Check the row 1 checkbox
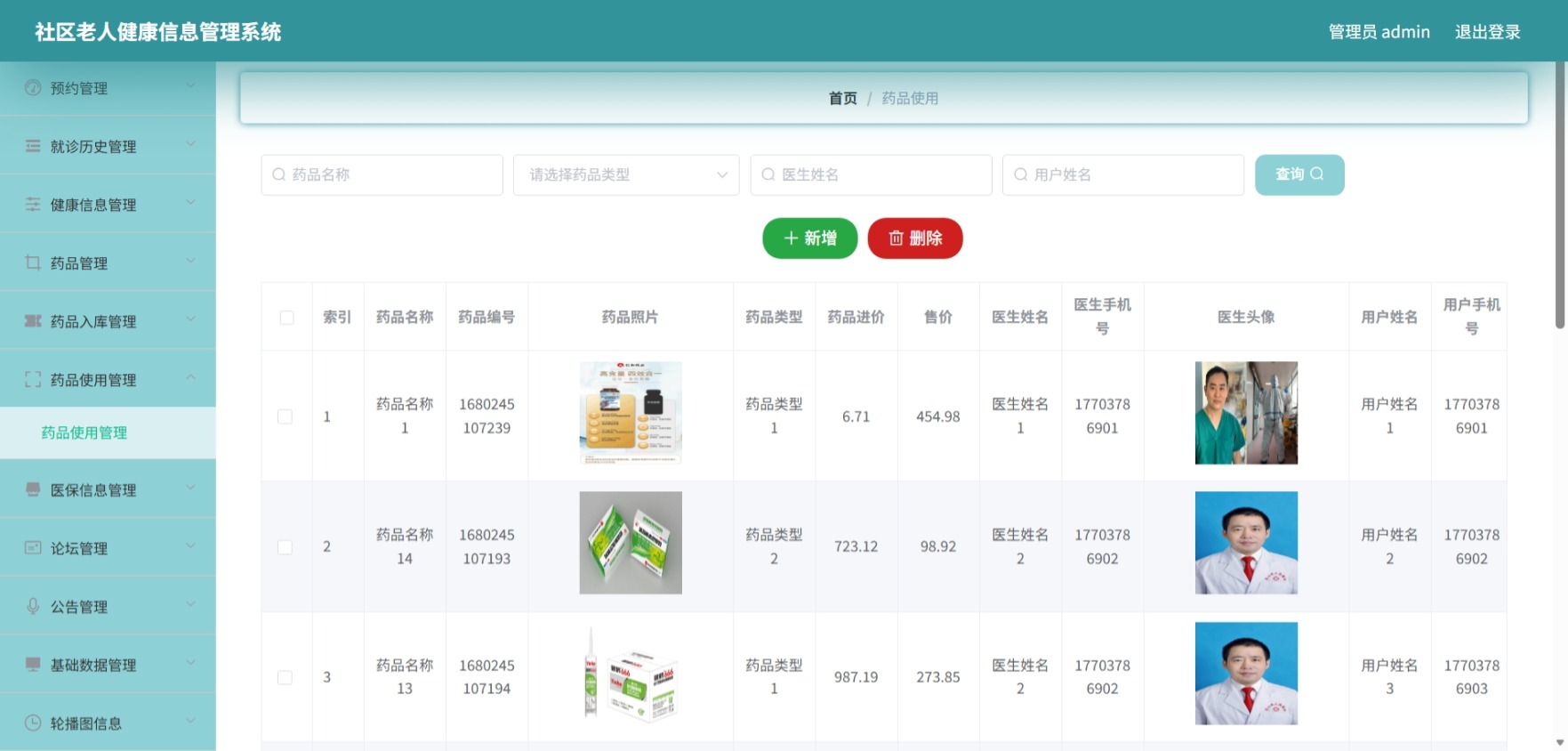 (x=285, y=416)
